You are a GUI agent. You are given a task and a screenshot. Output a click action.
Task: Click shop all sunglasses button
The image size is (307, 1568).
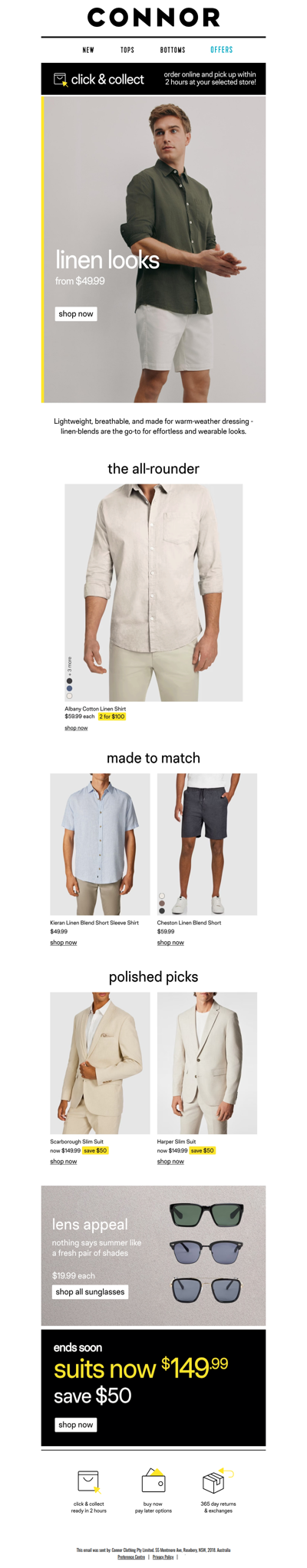[x=90, y=1291]
